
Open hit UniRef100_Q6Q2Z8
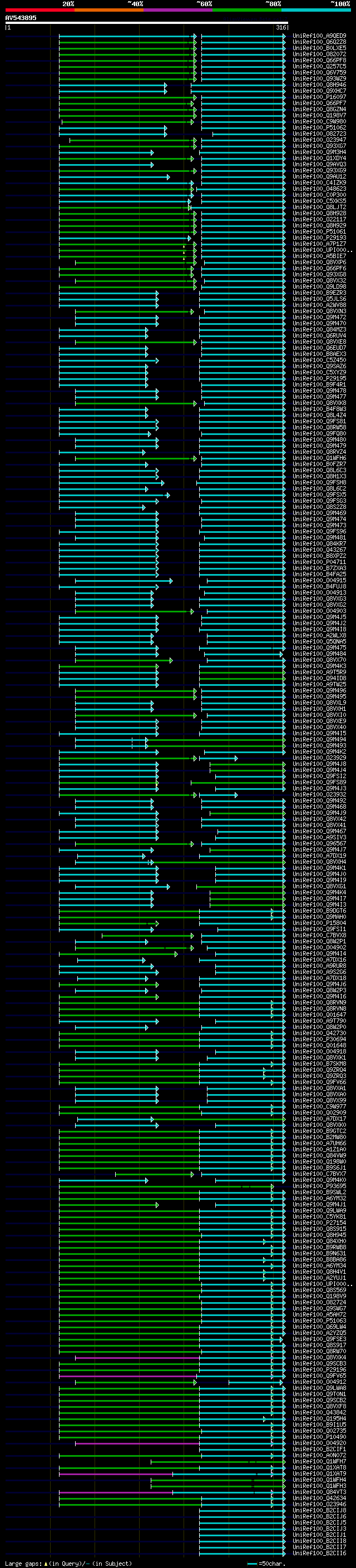pyautogui.click(x=319, y=42)
